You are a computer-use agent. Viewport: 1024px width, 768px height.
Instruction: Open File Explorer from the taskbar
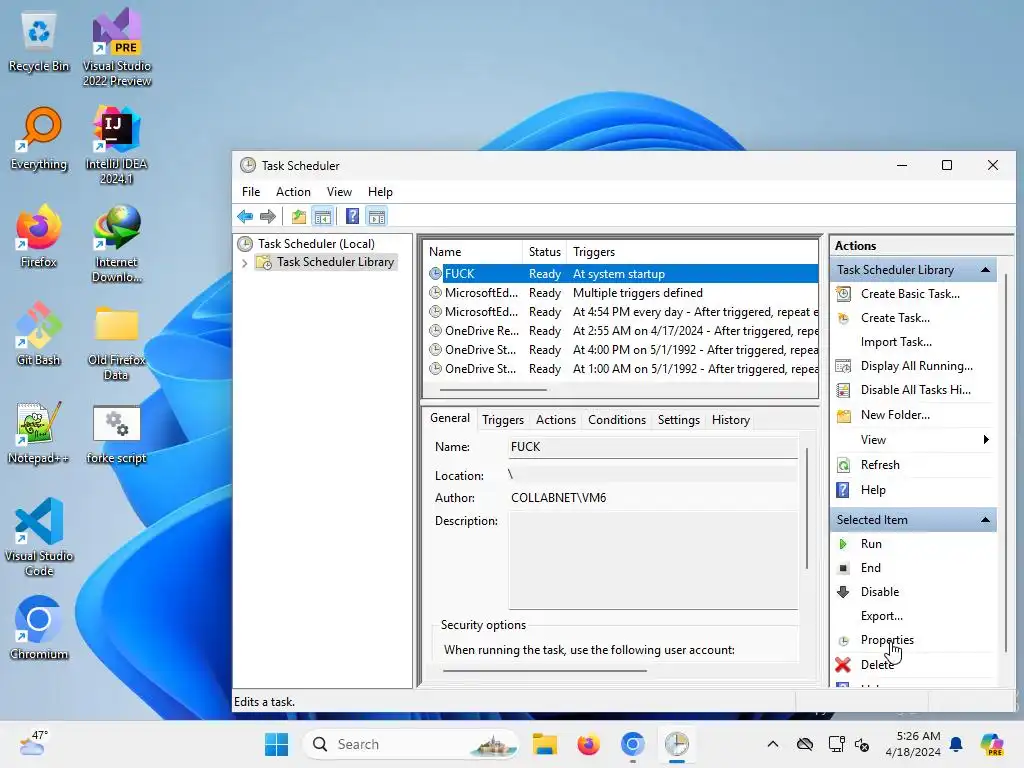(545, 744)
